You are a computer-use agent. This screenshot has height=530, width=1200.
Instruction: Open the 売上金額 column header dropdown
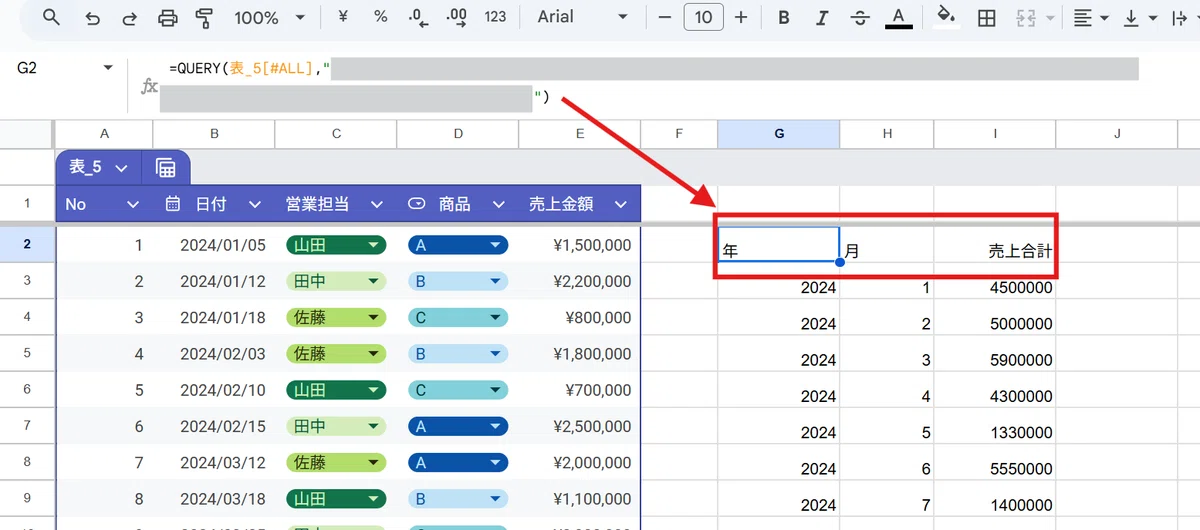(x=621, y=204)
